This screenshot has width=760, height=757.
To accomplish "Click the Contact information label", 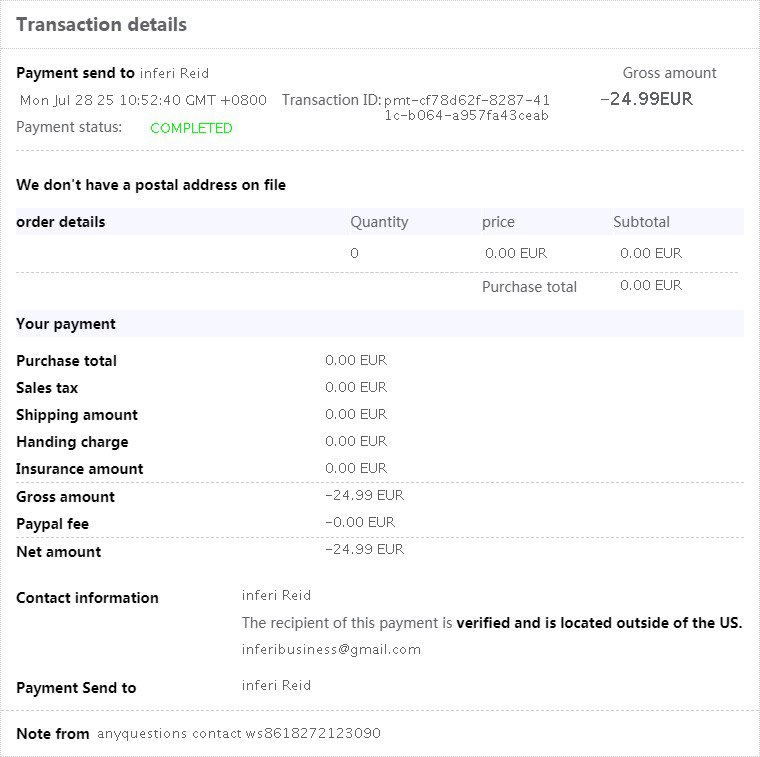I will pyautogui.click(x=87, y=598).
